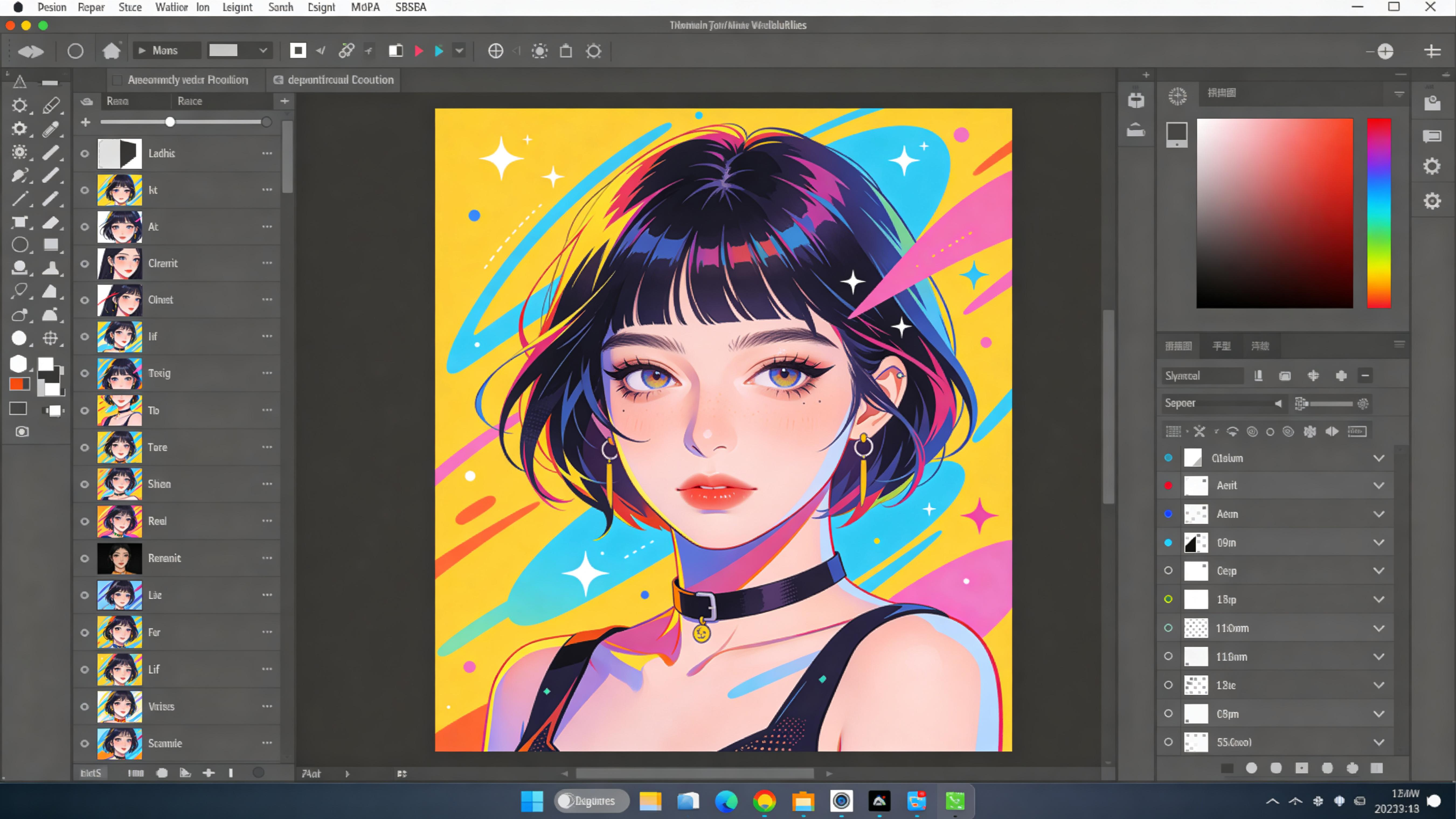Click the crosshair target toolbar icon
The width and height of the screenshot is (1456, 819).
[495, 51]
